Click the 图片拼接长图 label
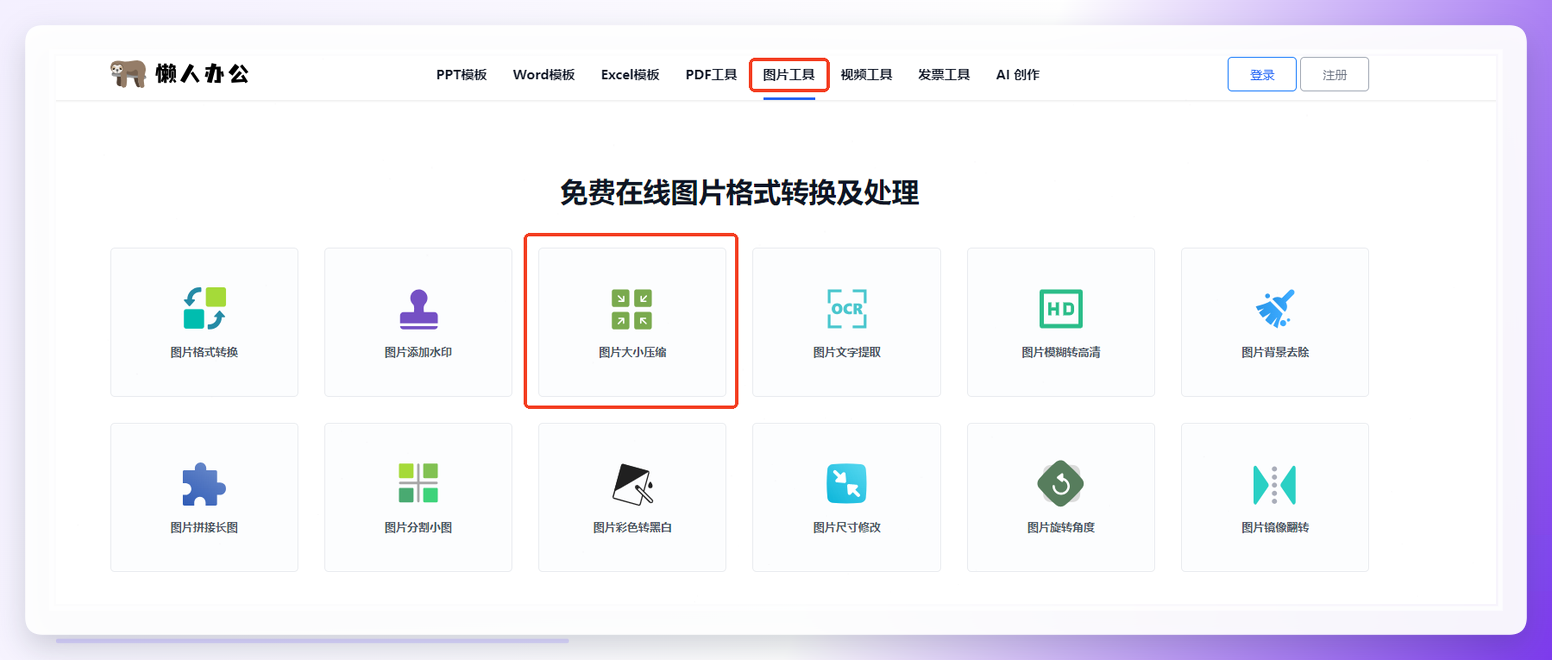This screenshot has height=660, width=1552. pos(204,527)
